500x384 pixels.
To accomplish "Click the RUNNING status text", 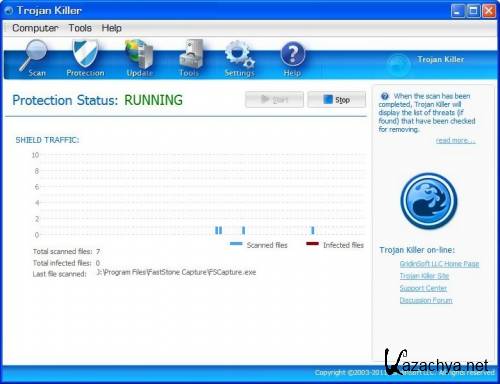I will tap(153, 100).
